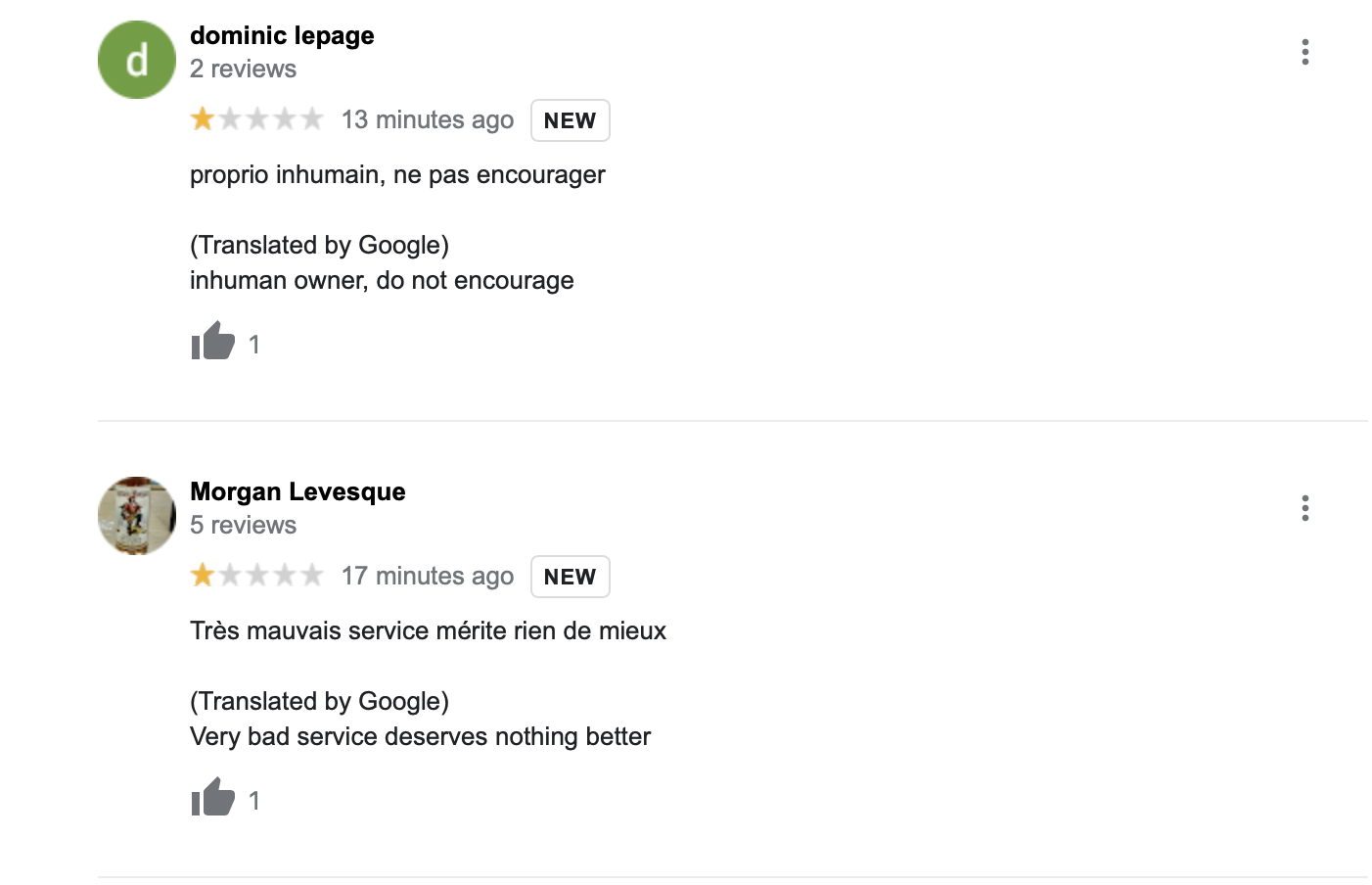Open the options menu for Morgan Levesque's review
Screen dimensions: 1372x885
click(1304, 508)
